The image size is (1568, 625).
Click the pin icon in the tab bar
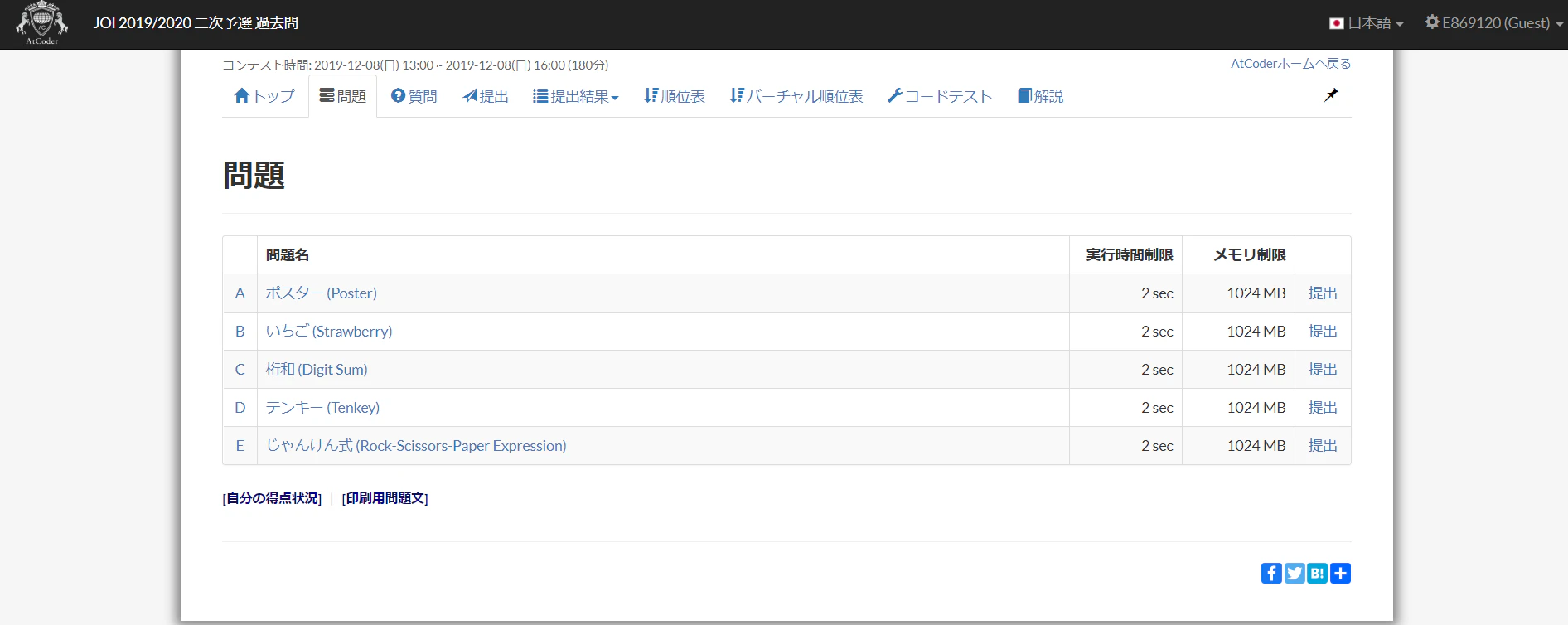tap(1330, 95)
